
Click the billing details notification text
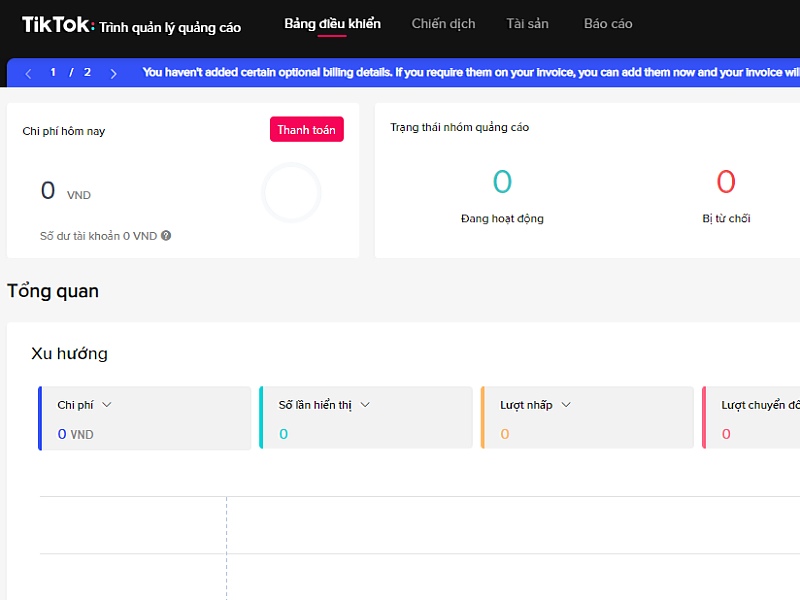point(471,72)
